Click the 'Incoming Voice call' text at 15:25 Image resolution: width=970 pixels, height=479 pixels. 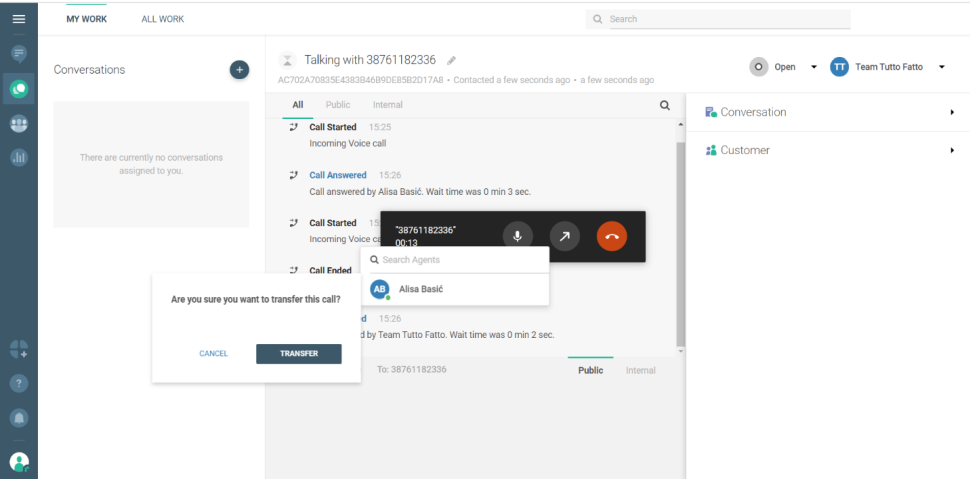point(348,144)
